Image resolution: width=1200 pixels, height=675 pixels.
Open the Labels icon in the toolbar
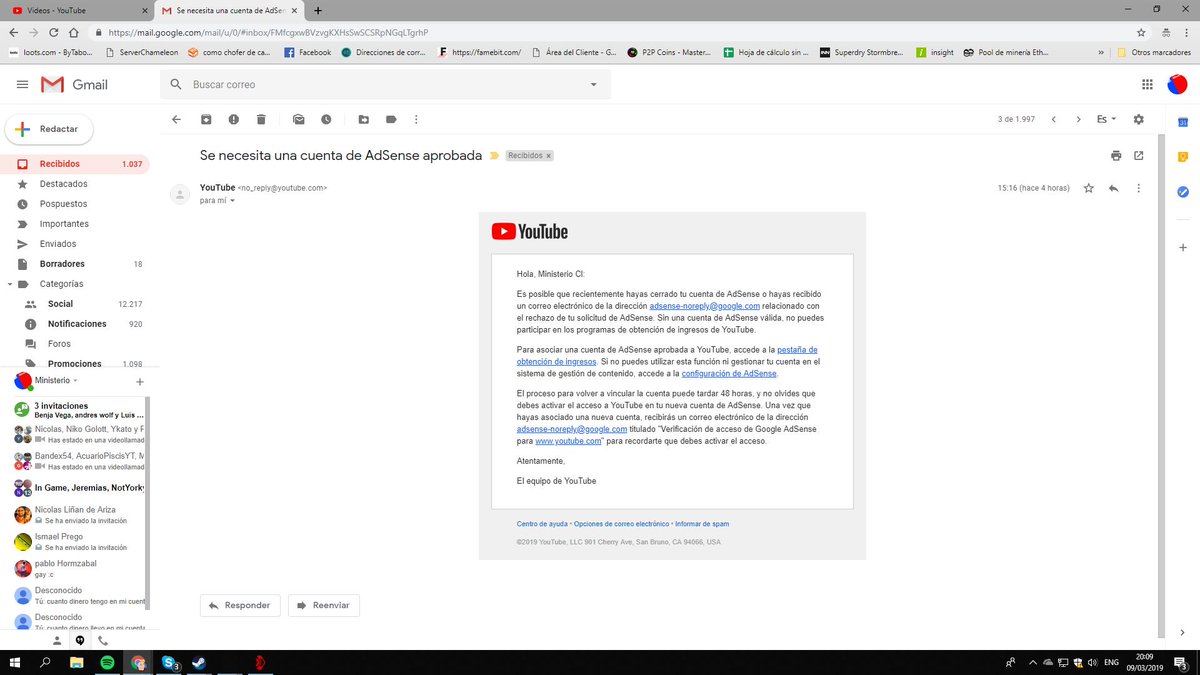(x=391, y=119)
